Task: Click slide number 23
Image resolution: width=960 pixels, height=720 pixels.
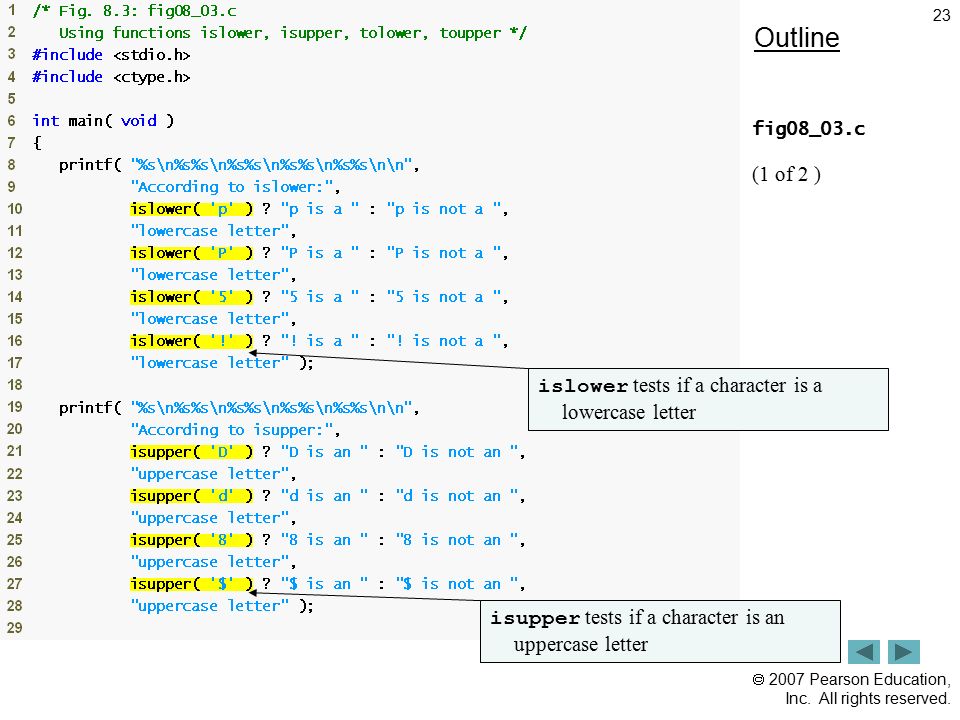Action: click(941, 15)
